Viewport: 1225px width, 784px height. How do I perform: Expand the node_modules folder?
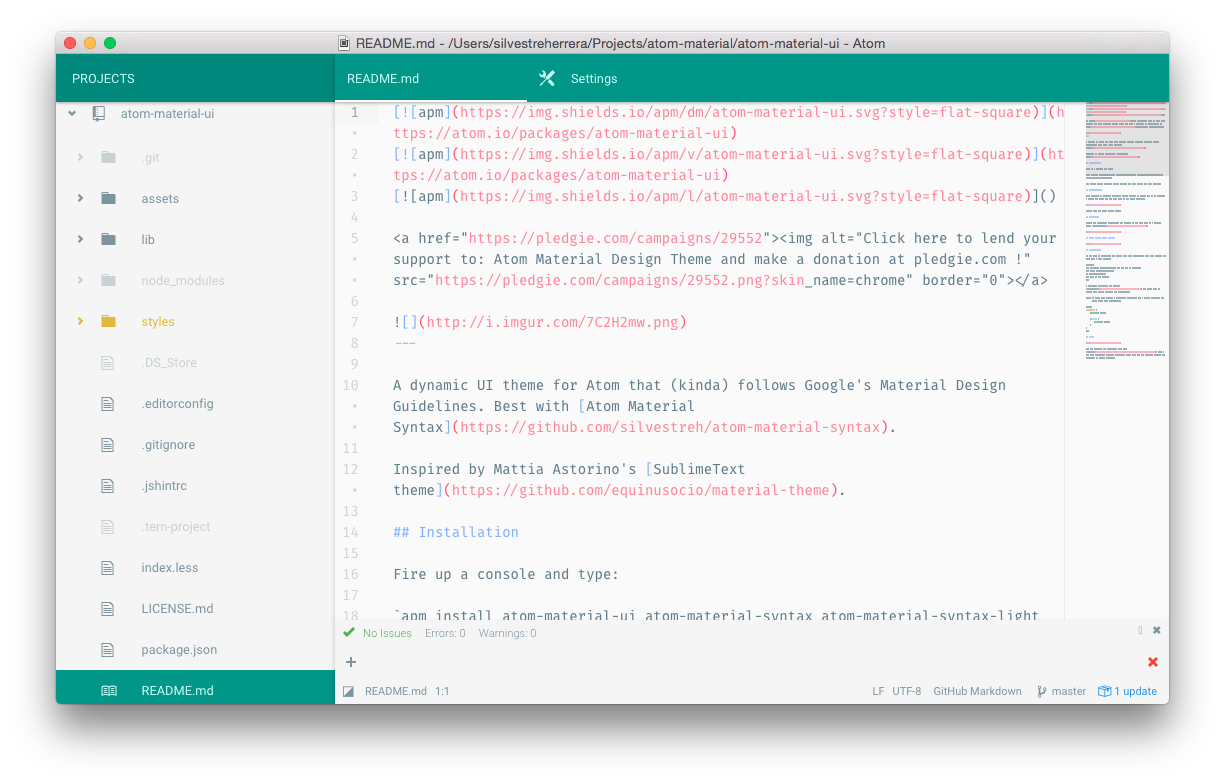point(80,281)
